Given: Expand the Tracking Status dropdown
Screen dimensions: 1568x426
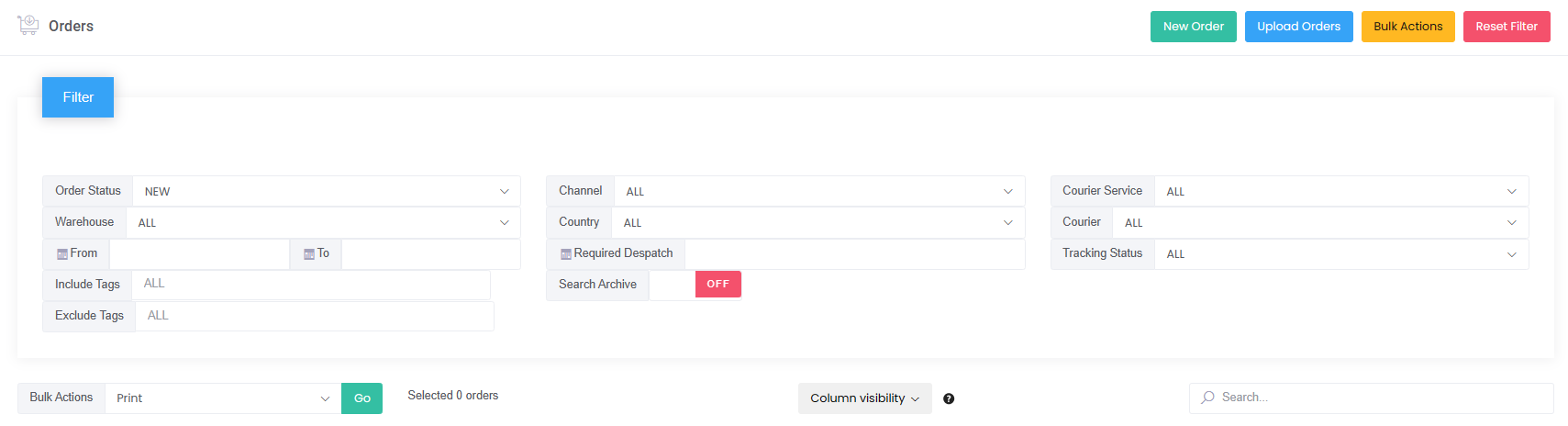Looking at the screenshot, I should click(1341, 253).
